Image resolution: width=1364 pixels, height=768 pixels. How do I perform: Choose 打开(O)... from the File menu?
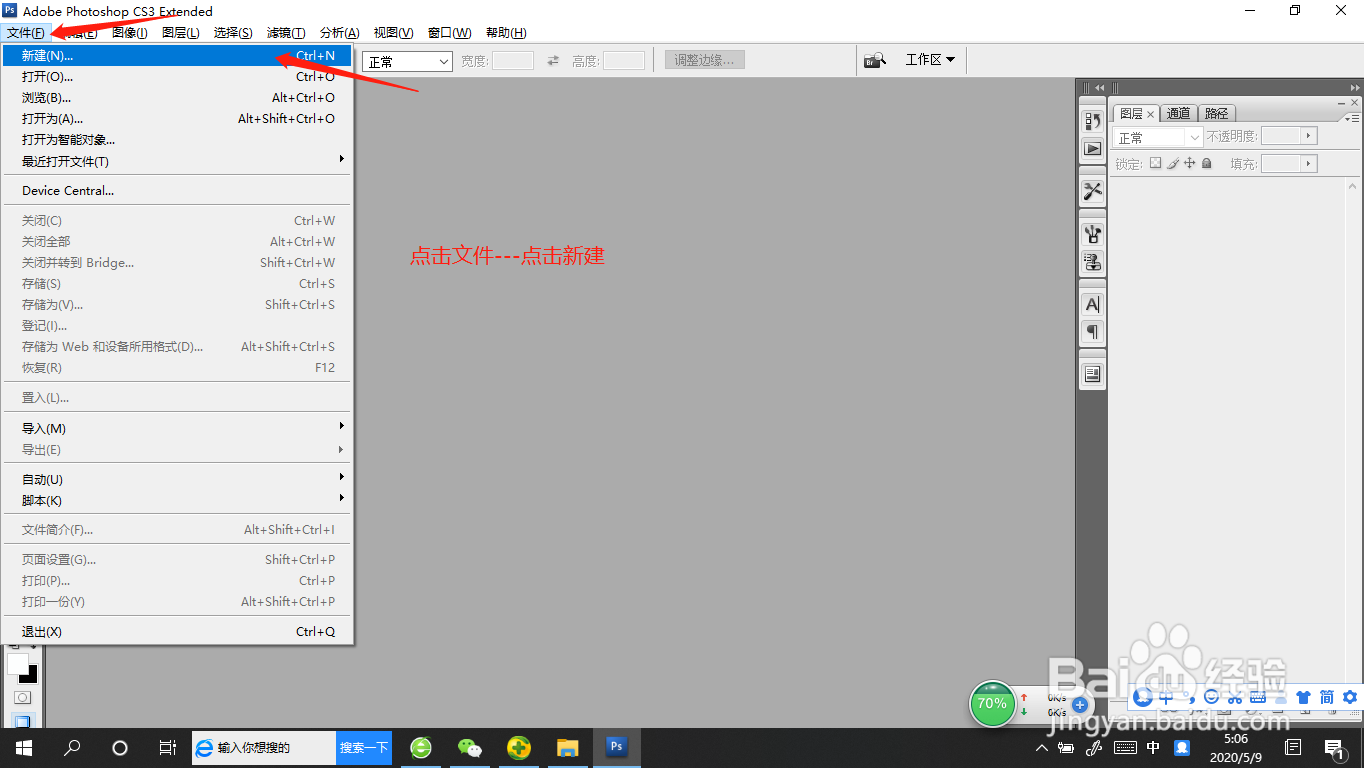pos(178,76)
